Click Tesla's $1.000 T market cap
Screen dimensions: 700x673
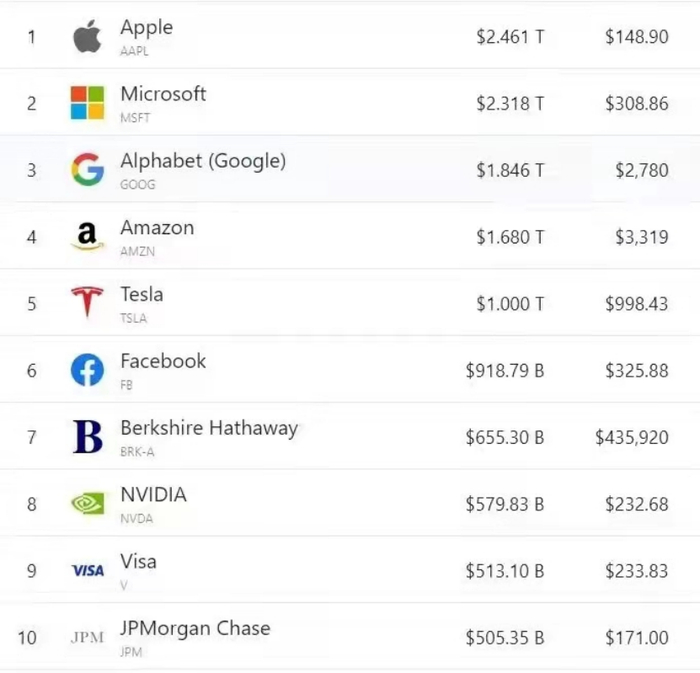[510, 304]
